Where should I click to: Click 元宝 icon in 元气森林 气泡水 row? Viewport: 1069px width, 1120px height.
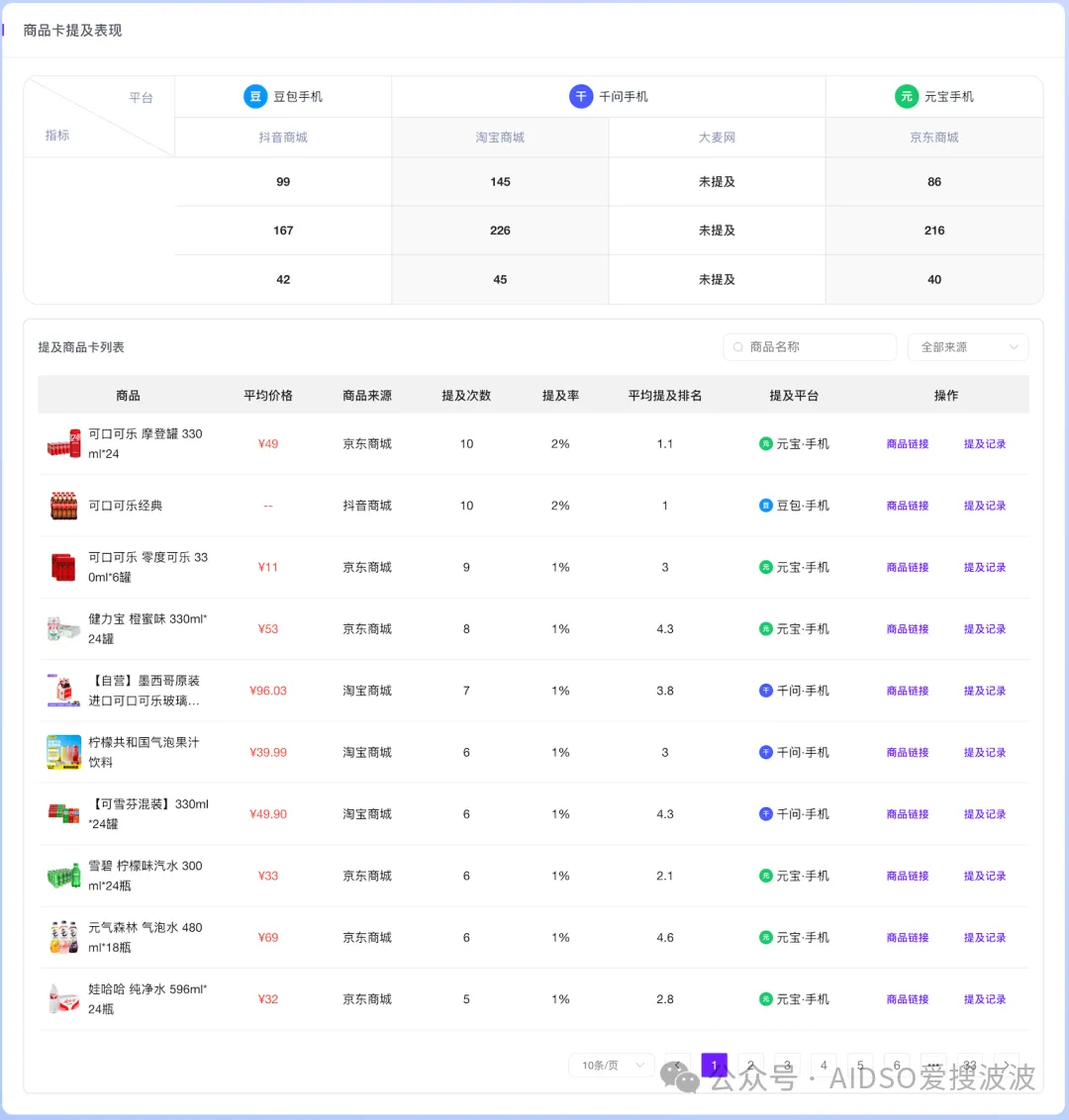765,937
